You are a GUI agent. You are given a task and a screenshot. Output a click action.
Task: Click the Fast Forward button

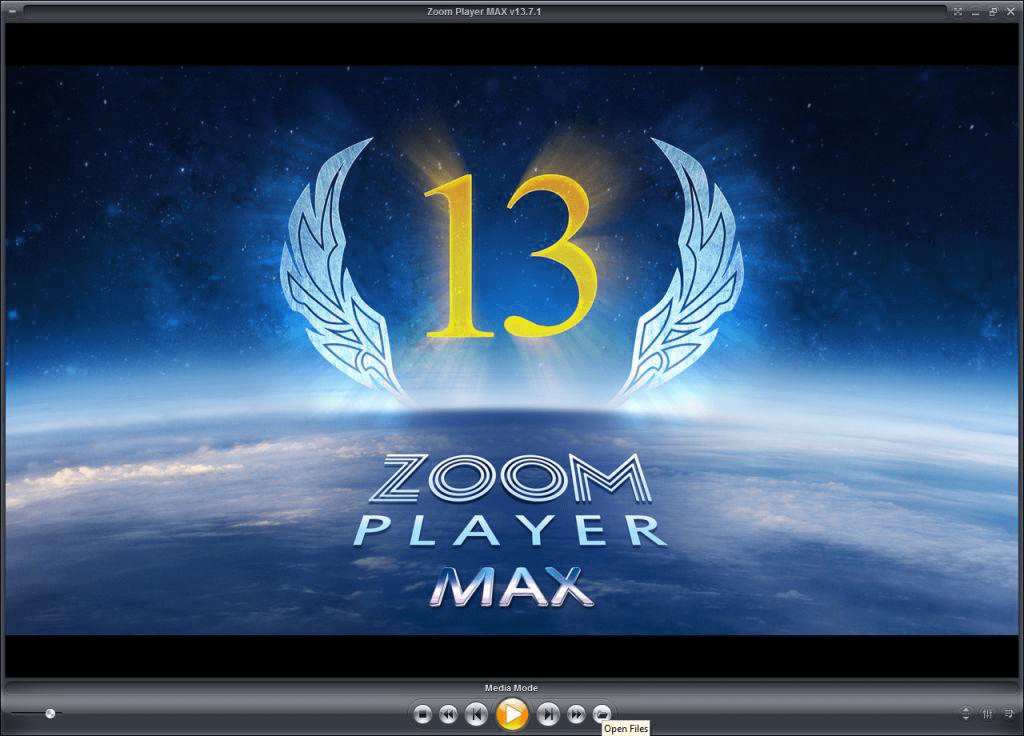pyautogui.click(x=575, y=714)
